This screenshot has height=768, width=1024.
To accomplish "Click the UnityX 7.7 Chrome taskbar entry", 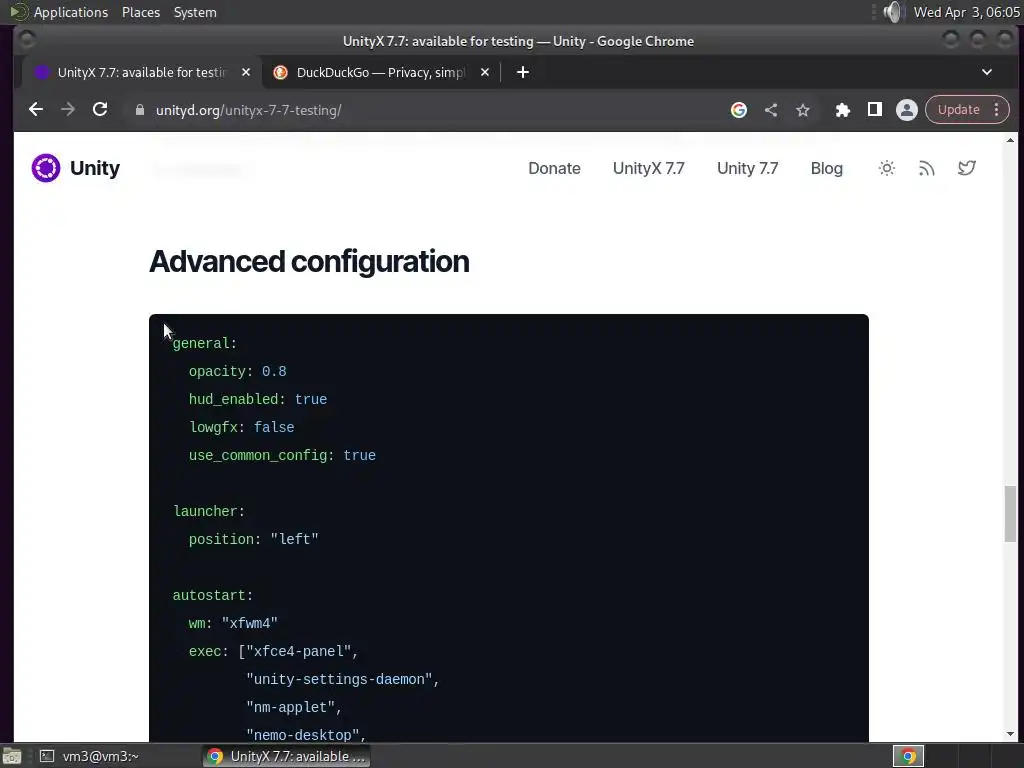I will [287, 756].
